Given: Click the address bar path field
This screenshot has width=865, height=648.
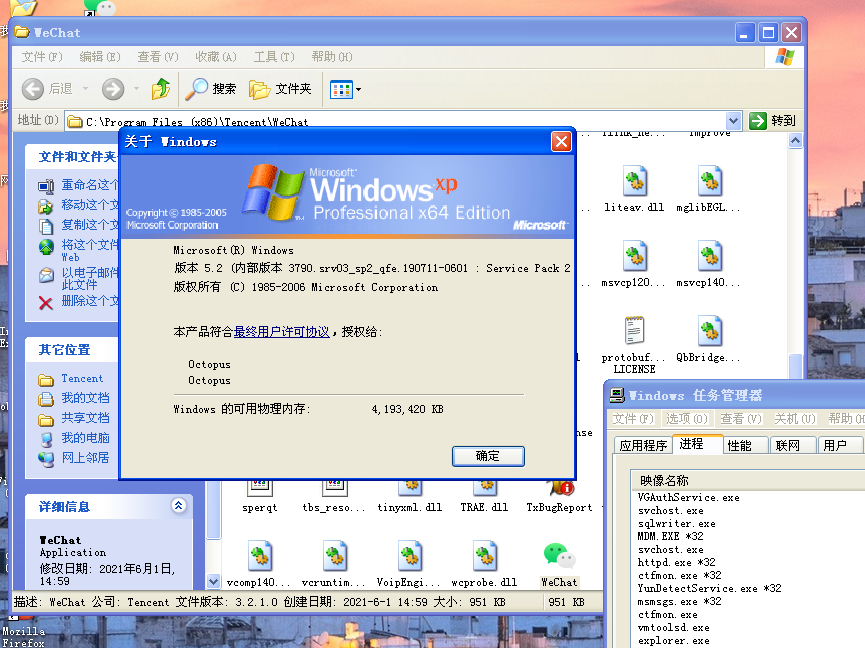Looking at the screenshot, I should click(x=396, y=121).
